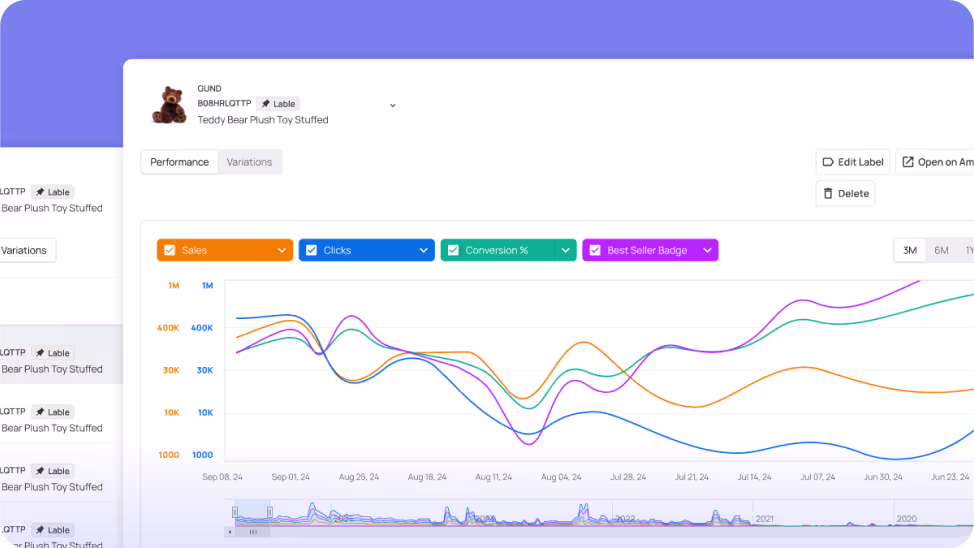Click the trash can icon

[827, 193]
